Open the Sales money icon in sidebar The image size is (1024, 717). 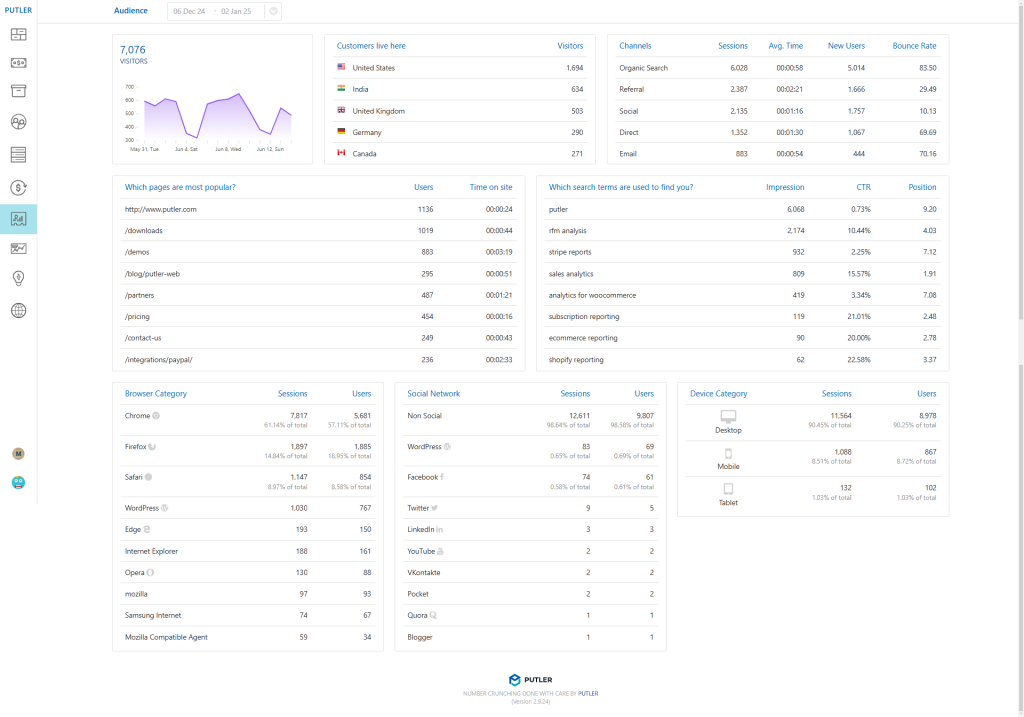pos(18,62)
